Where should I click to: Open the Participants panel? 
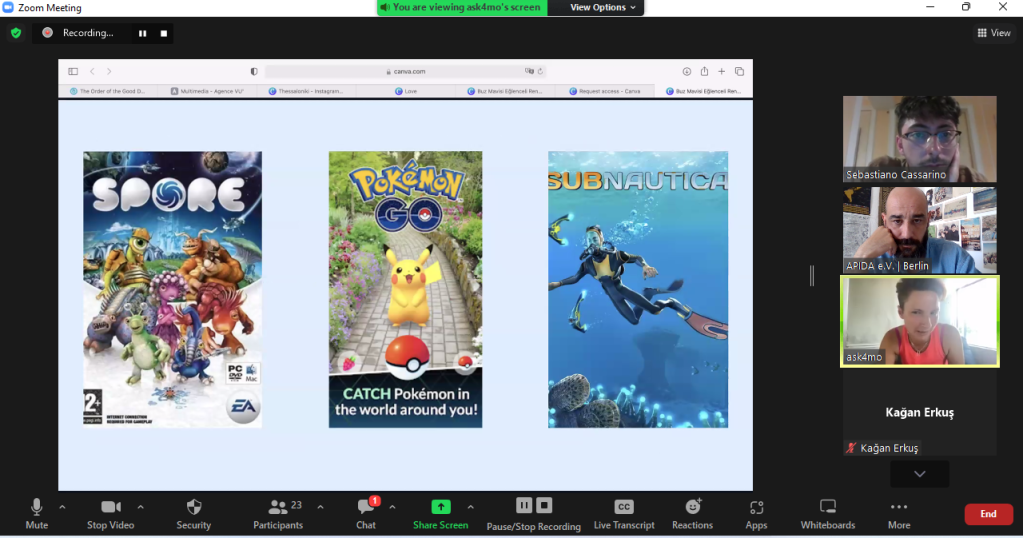[x=278, y=507]
